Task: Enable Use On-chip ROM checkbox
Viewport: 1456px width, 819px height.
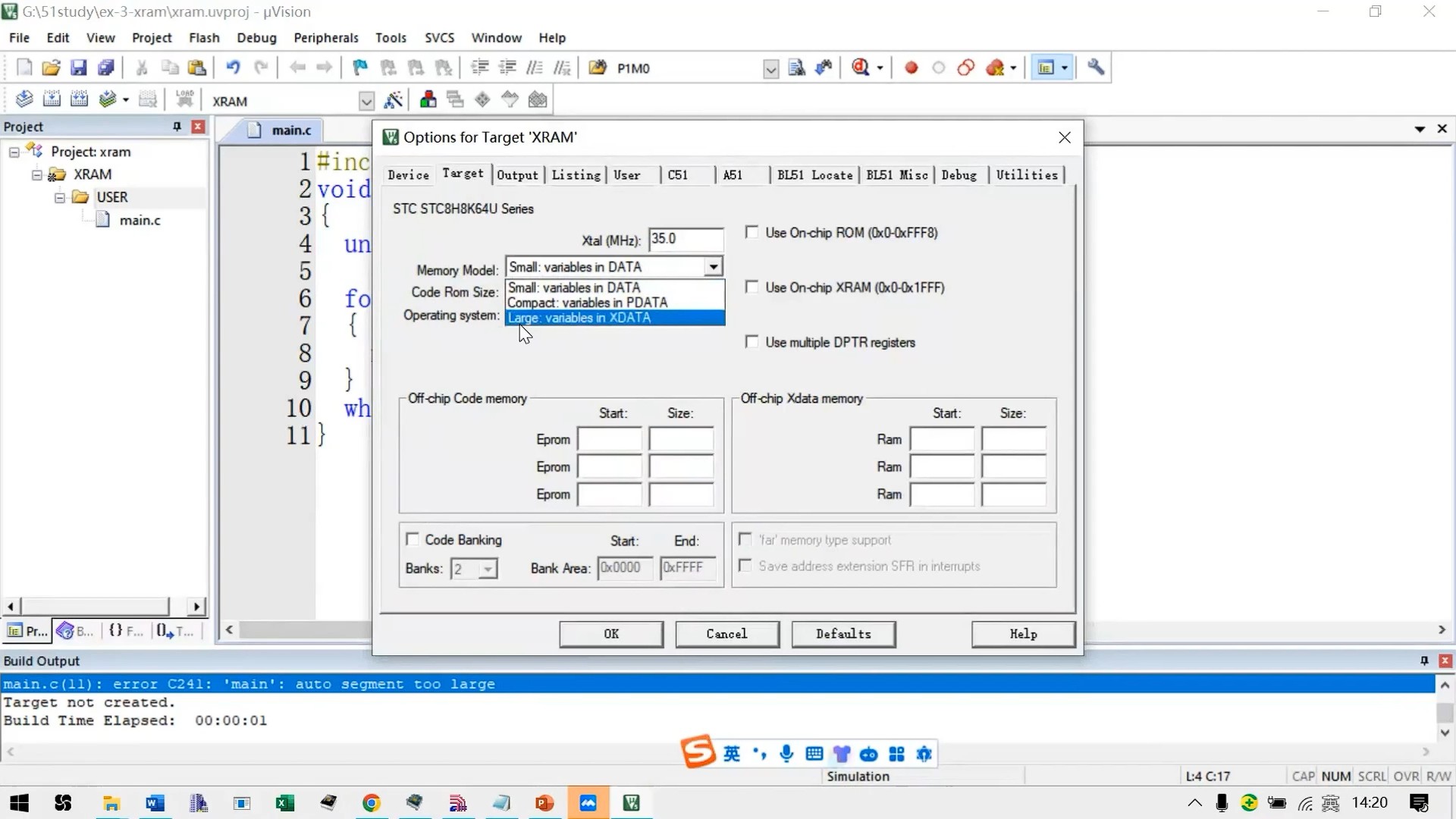Action: 752,232
